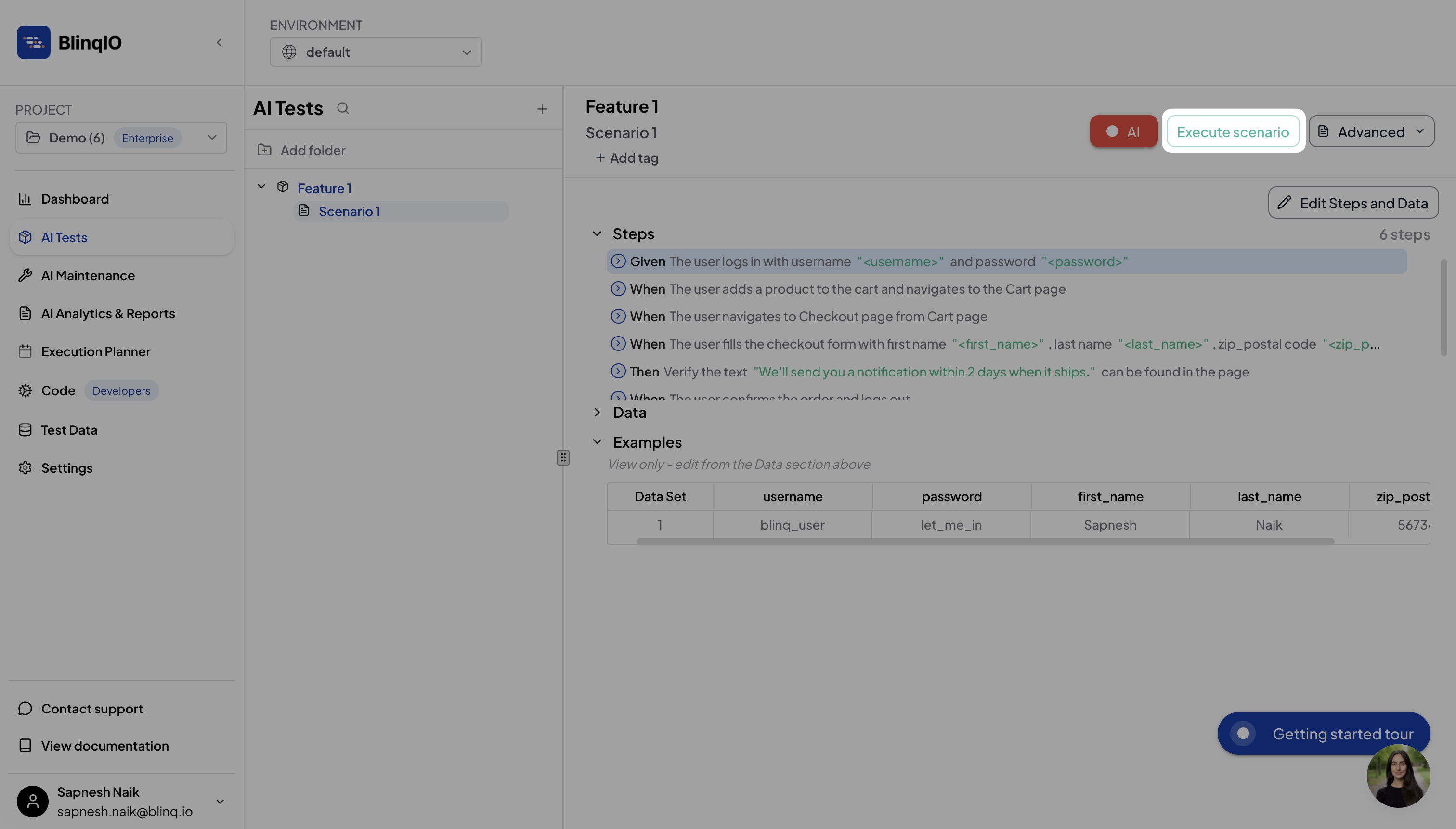Open the Advanced dropdown menu
Image resolution: width=1456 pixels, height=829 pixels.
click(1371, 131)
